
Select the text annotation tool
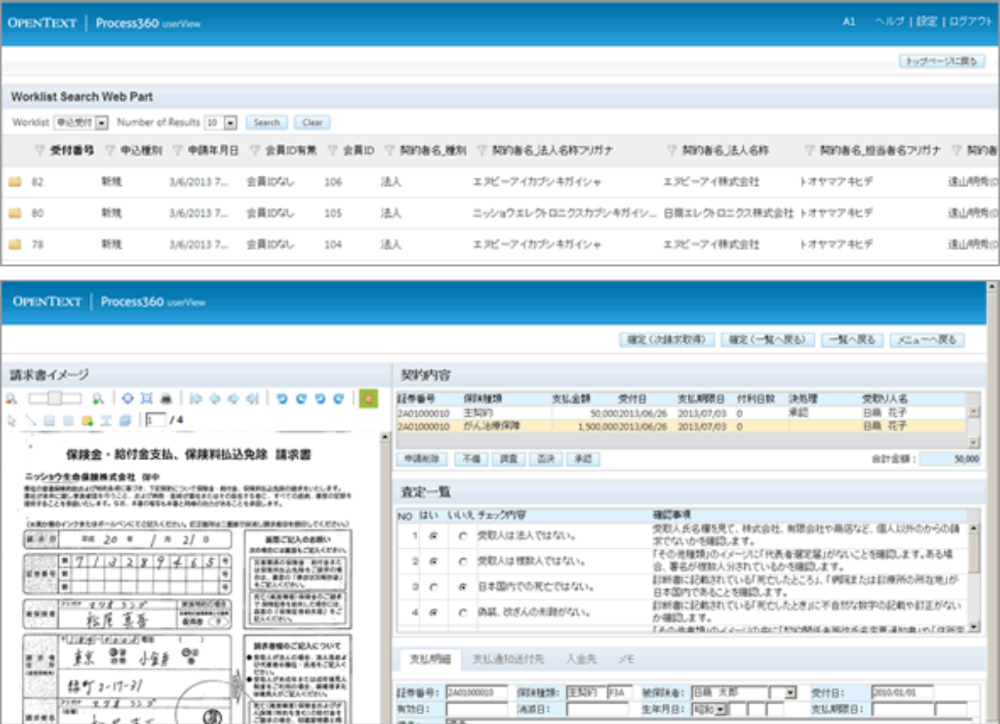click(106, 420)
